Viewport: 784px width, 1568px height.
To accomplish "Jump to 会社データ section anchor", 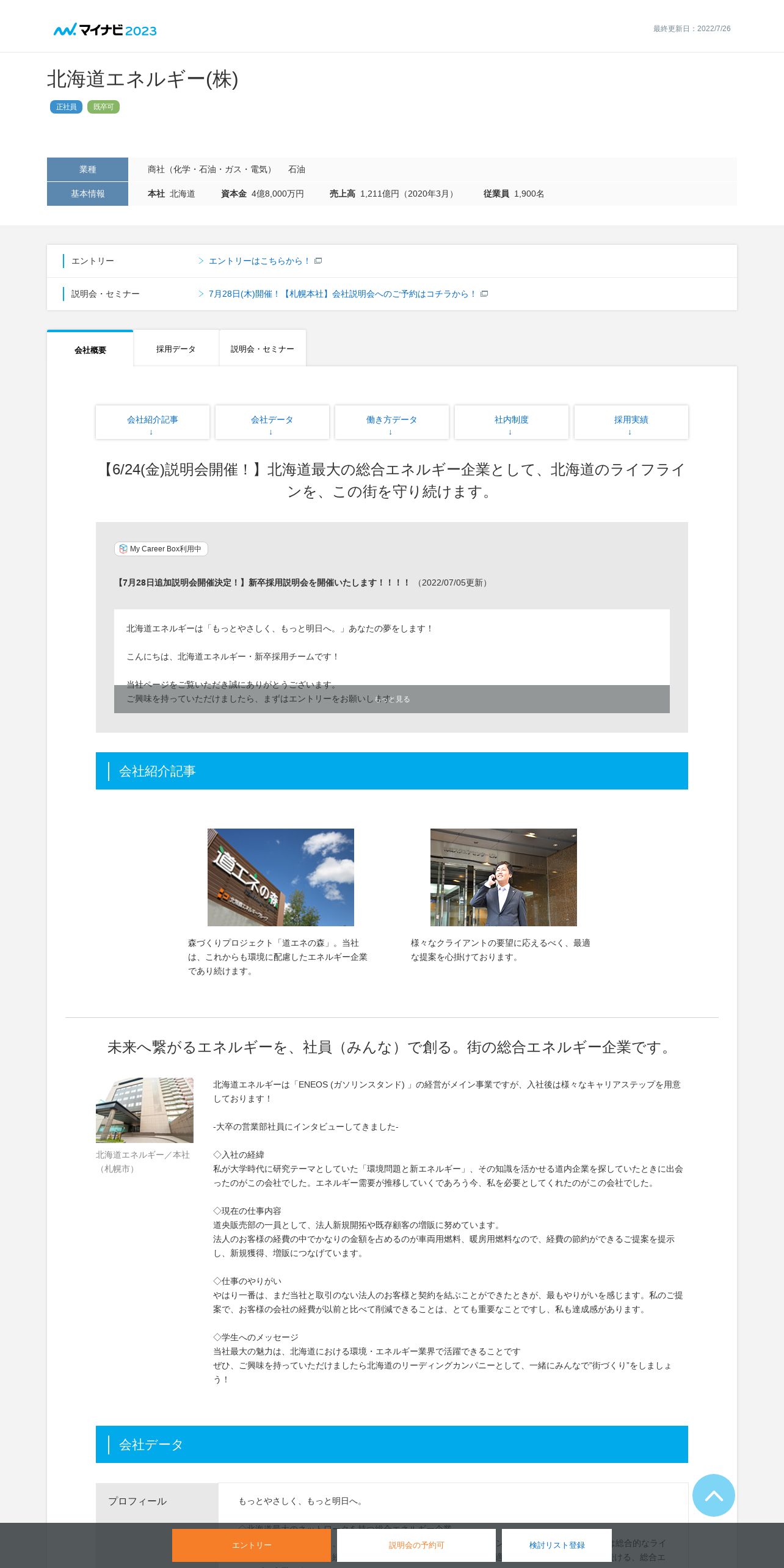I will pyautogui.click(x=272, y=422).
